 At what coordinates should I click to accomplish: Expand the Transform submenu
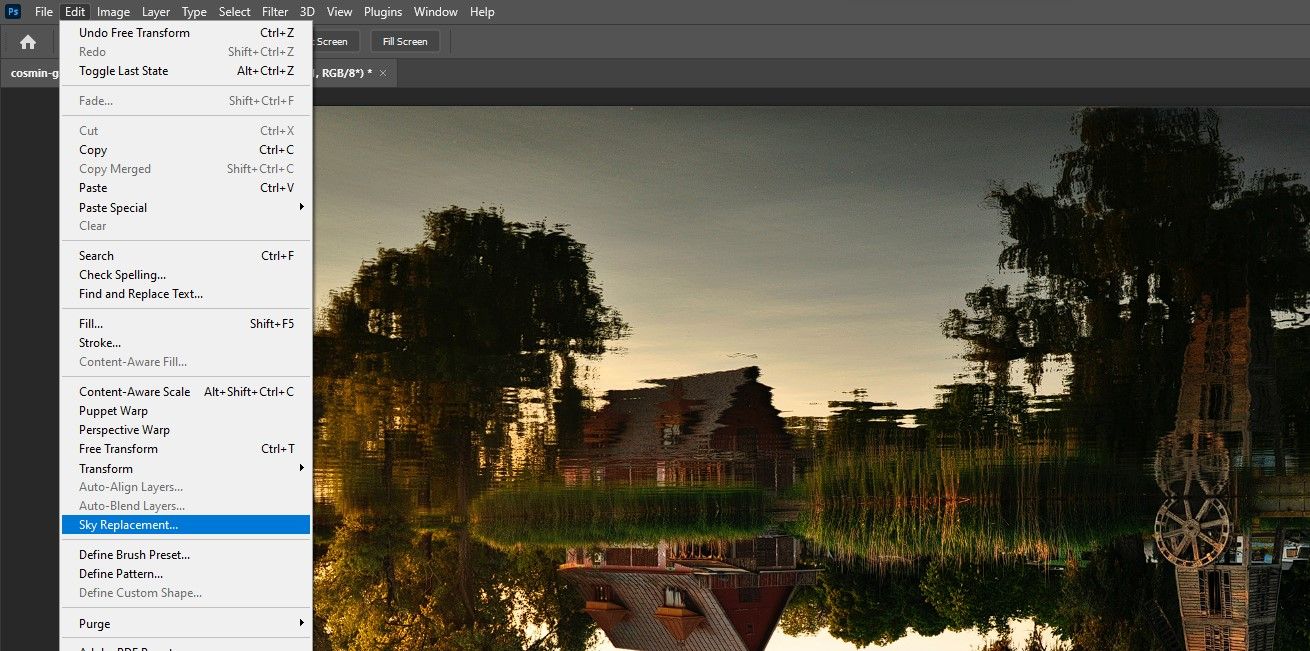pos(186,469)
